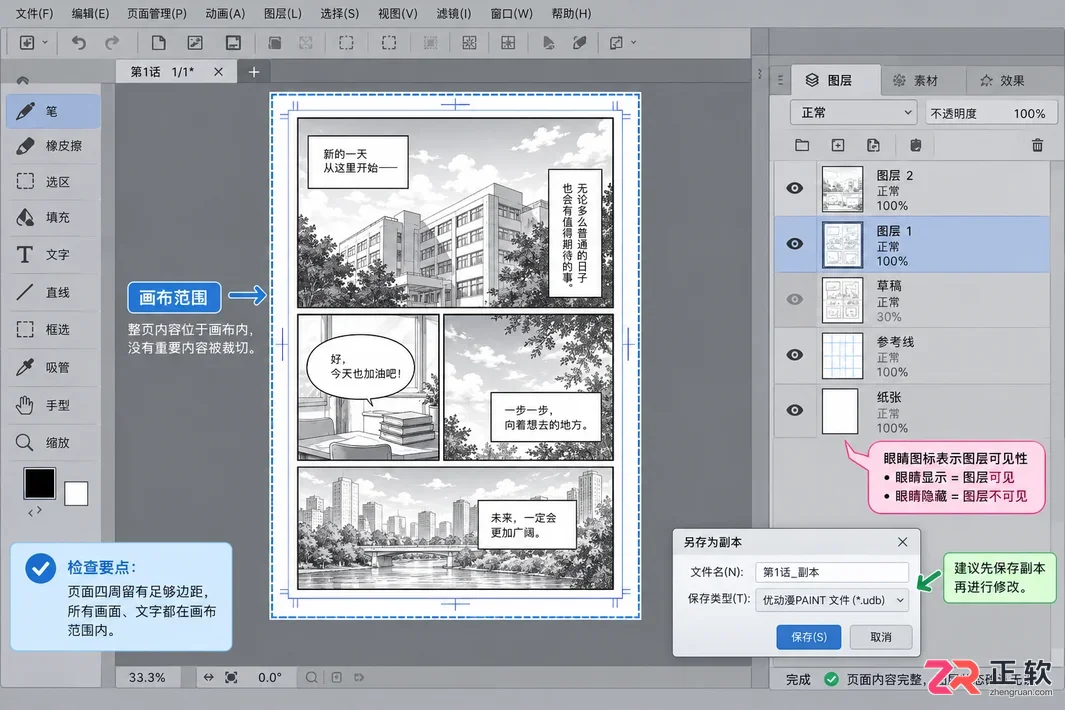Click the magnifier icon in bottom bar
Viewport: 1065px width, 710px height.
pos(311,677)
